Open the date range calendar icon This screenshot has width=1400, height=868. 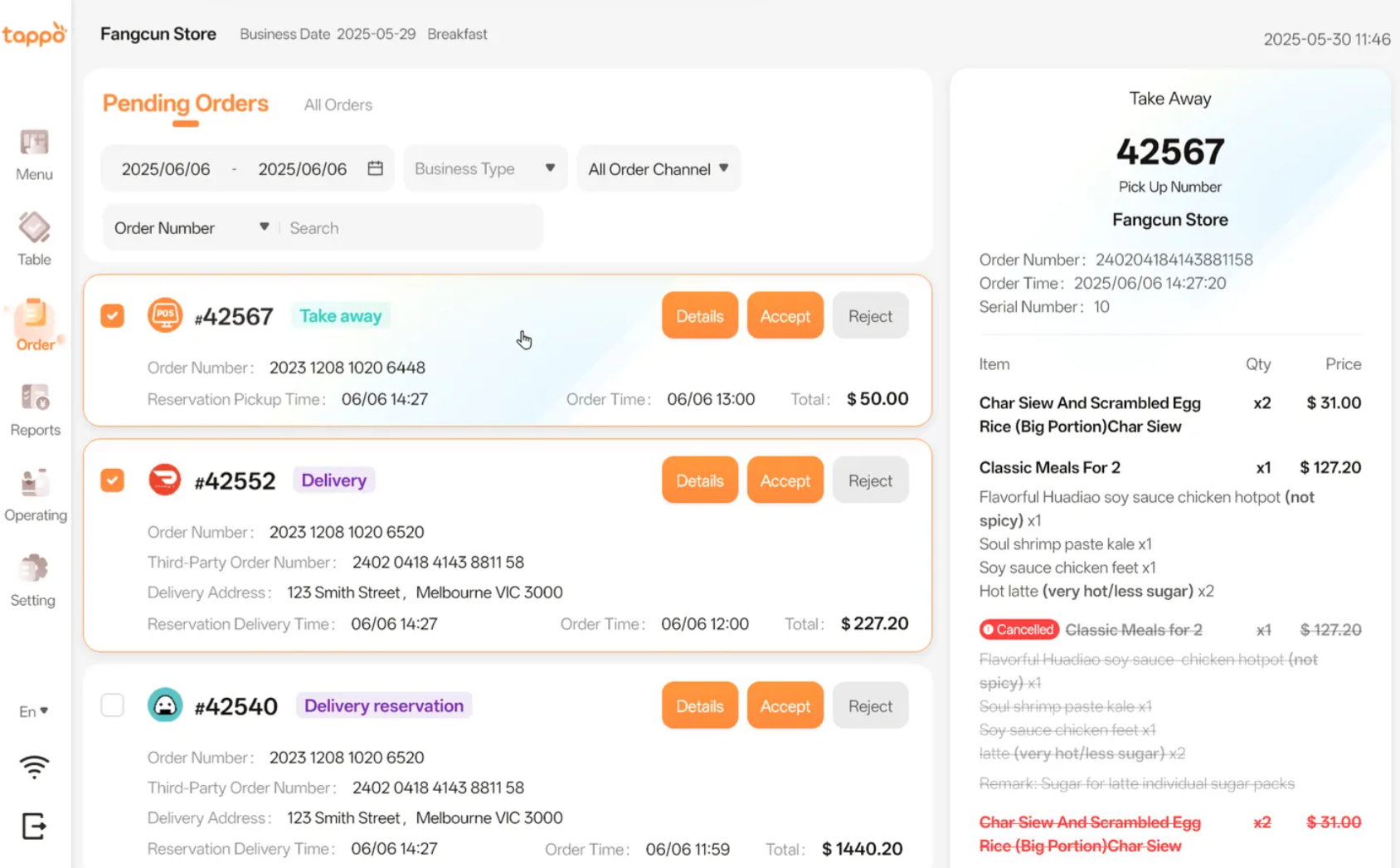click(x=375, y=168)
